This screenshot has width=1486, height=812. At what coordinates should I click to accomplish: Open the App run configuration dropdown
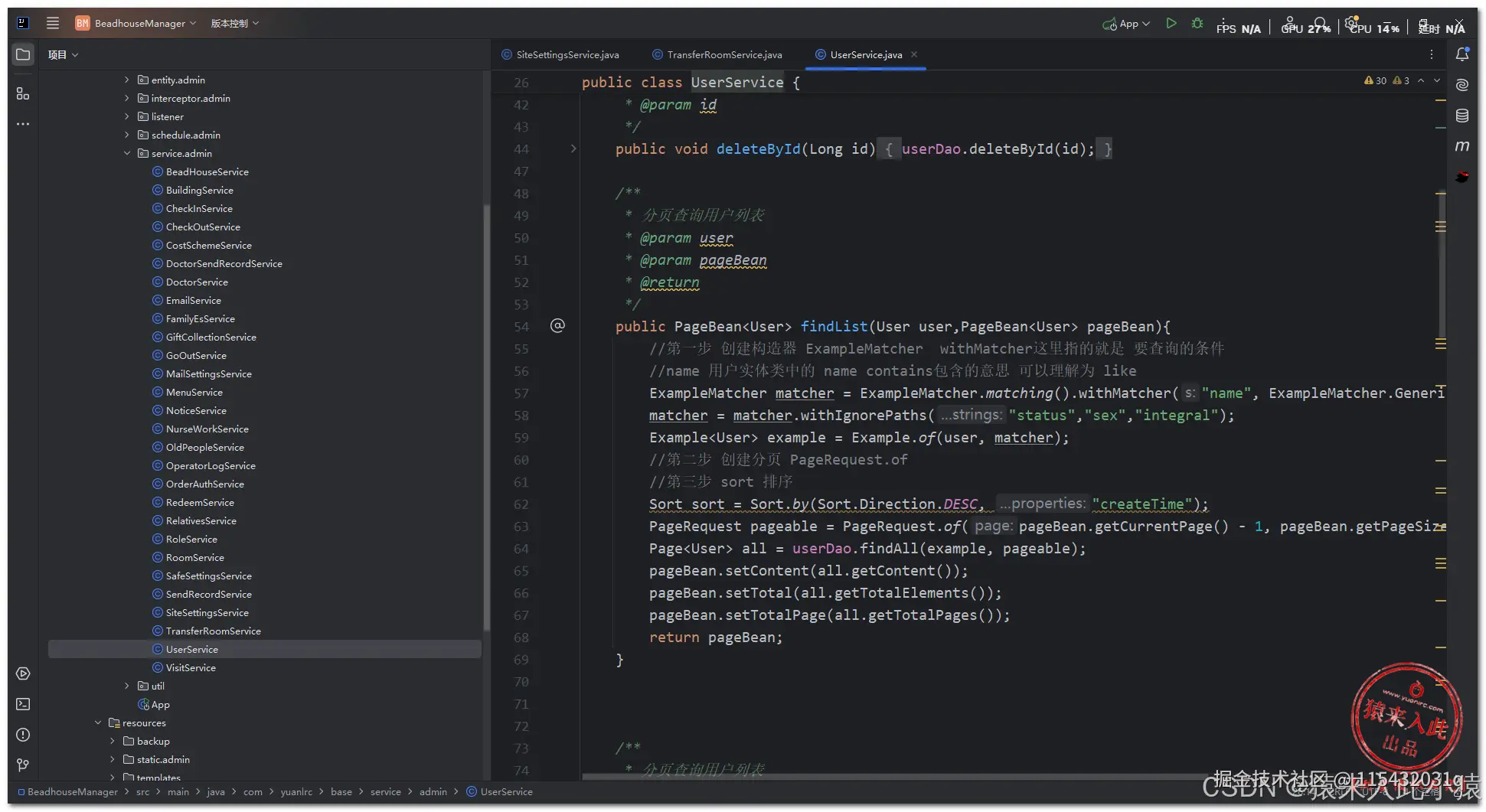1126,24
